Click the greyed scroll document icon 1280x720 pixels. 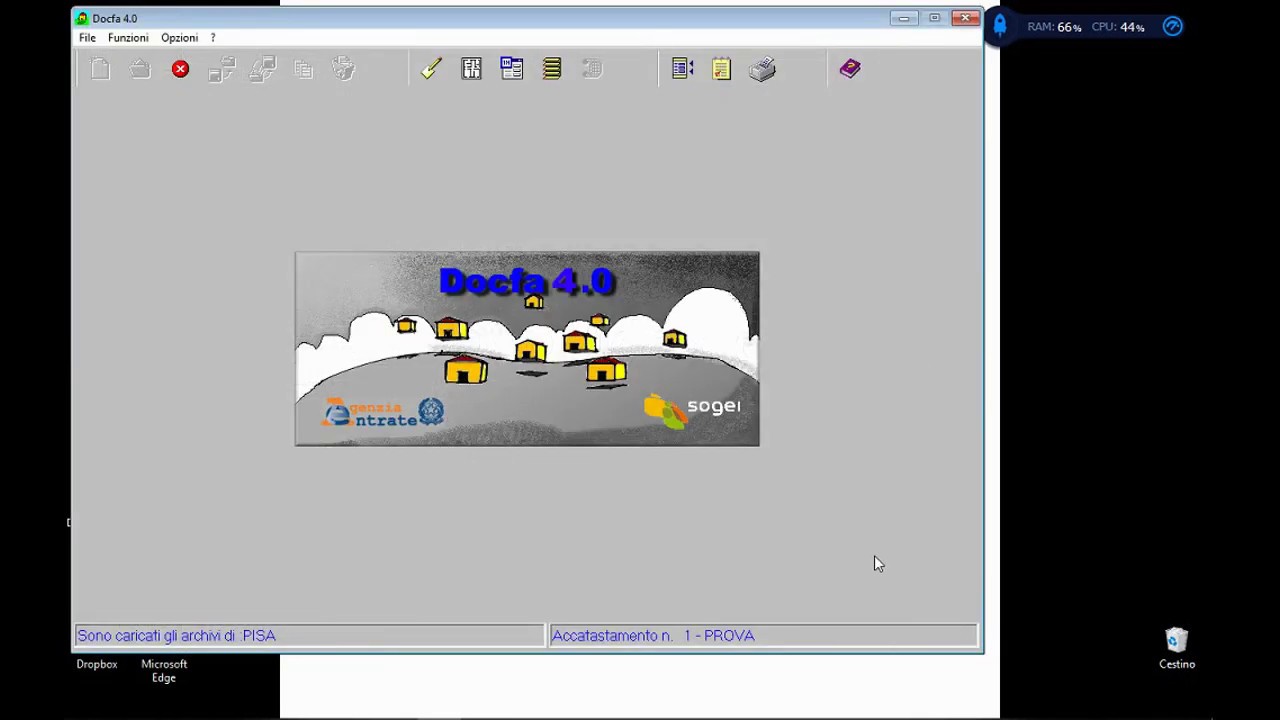coord(592,69)
